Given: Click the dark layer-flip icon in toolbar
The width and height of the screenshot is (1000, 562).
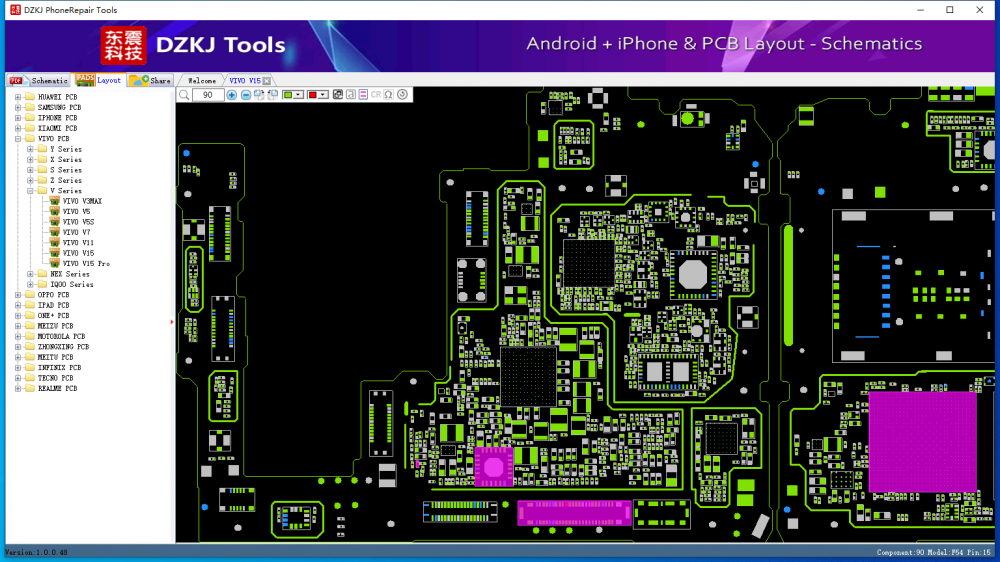Looking at the screenshot, I should pyautogui.click(x=338, y=95).
